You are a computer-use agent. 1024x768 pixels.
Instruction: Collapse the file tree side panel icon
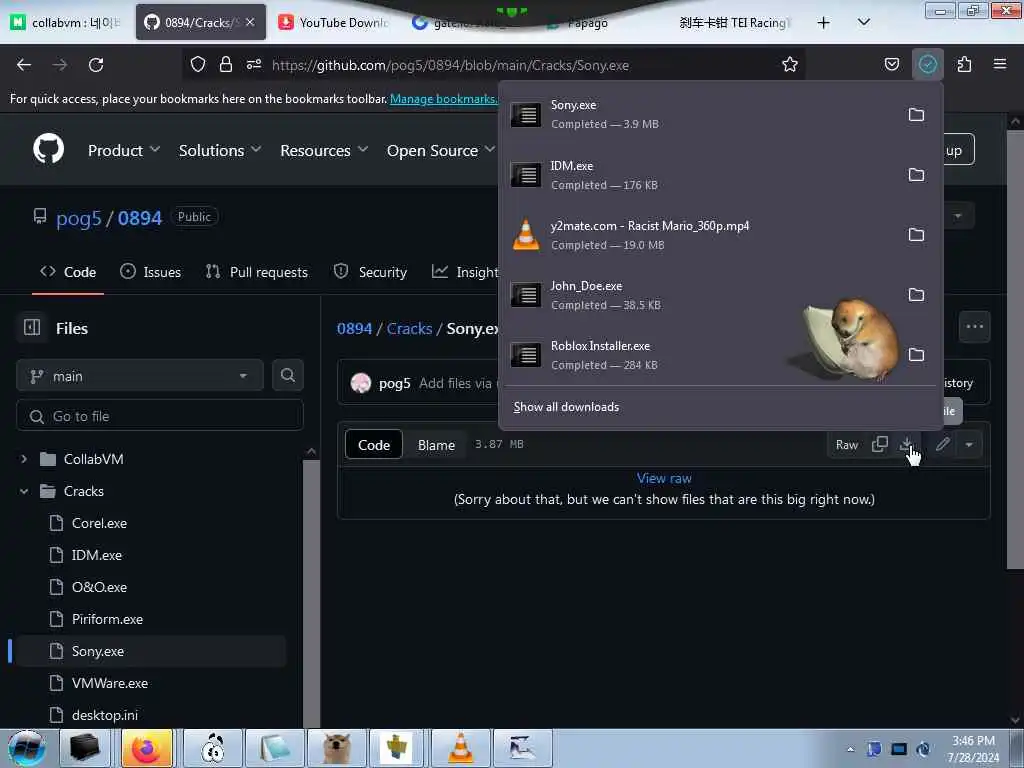tap(32, 327)
